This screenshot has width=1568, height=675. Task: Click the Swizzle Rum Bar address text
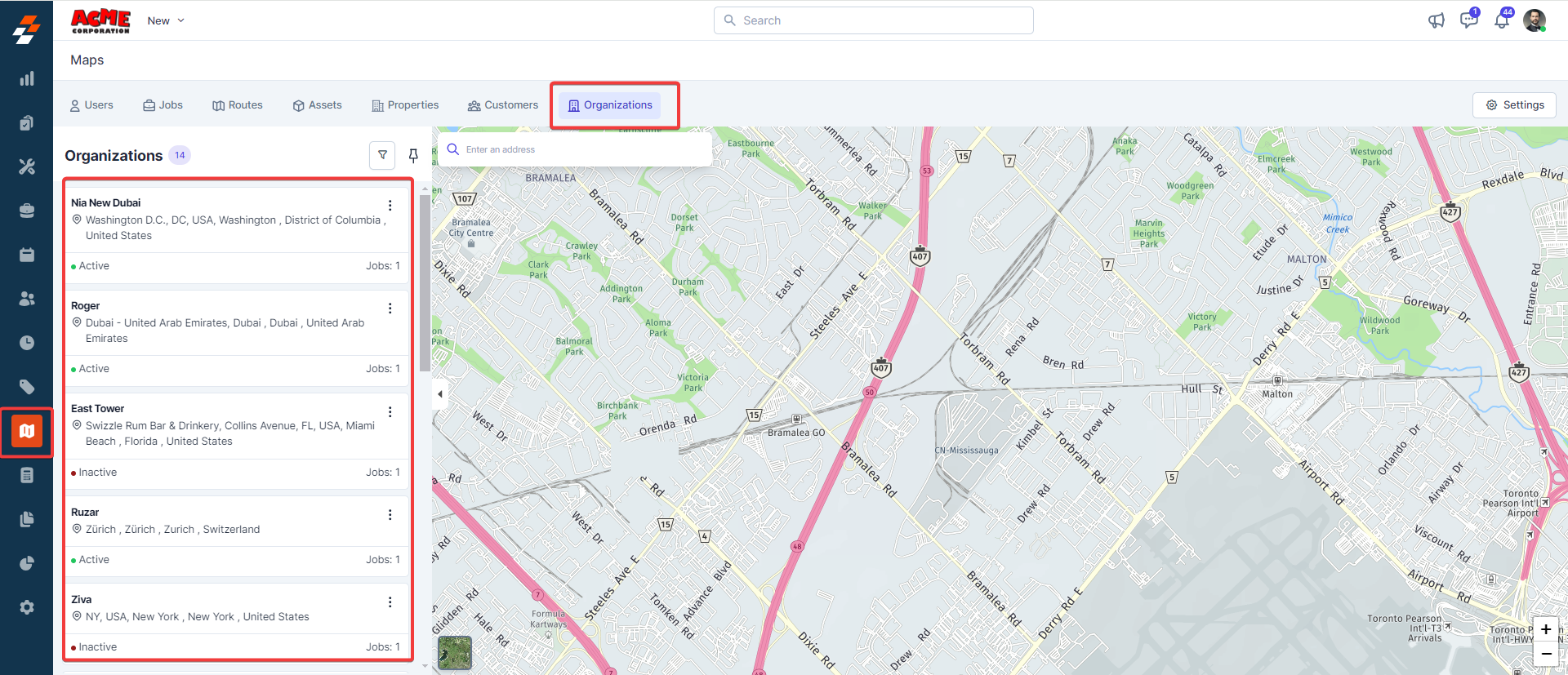(230, 433)
